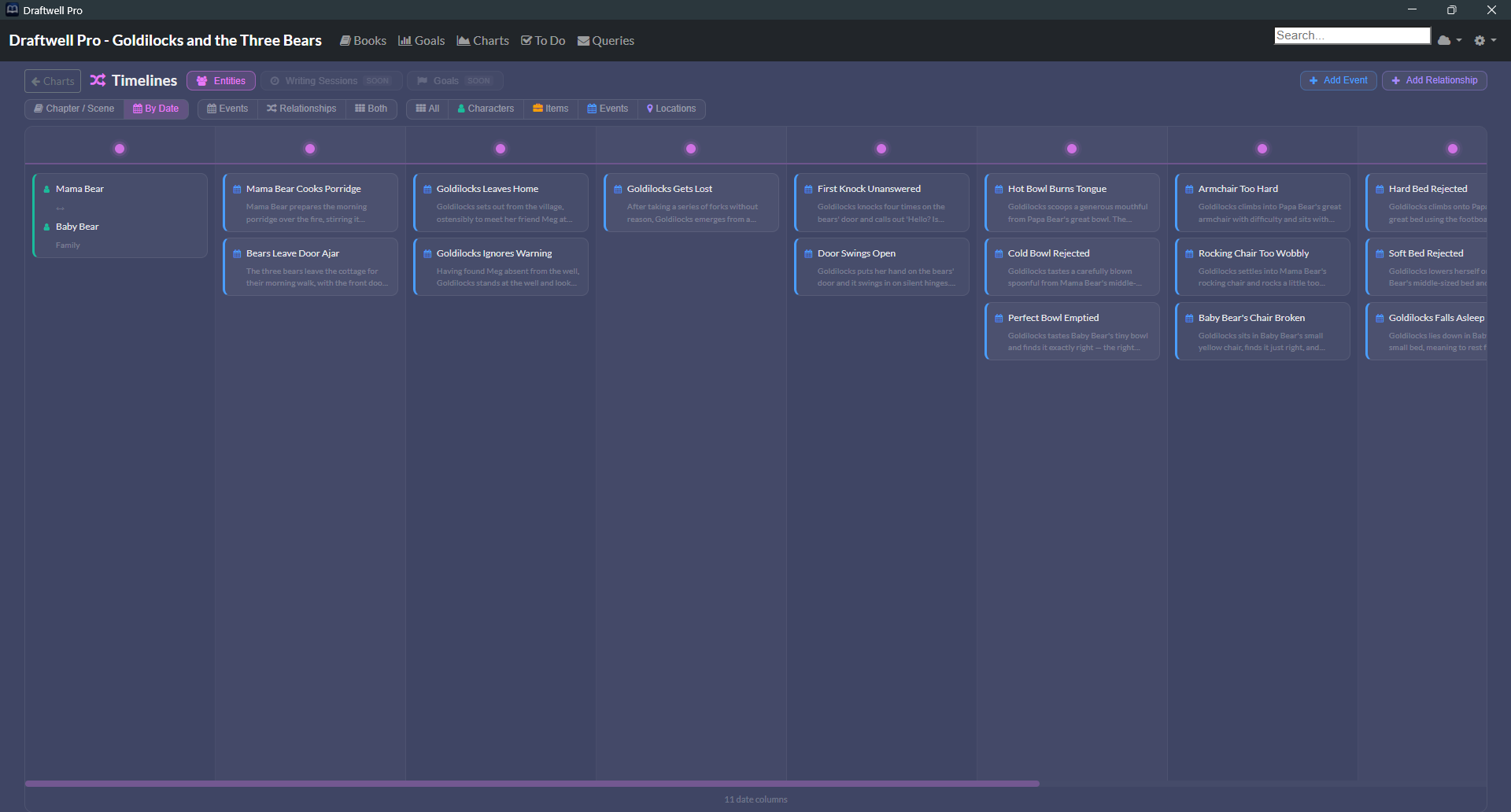Open the To Do section
This screenshot has width=1511, height=812.
(543, 41)
